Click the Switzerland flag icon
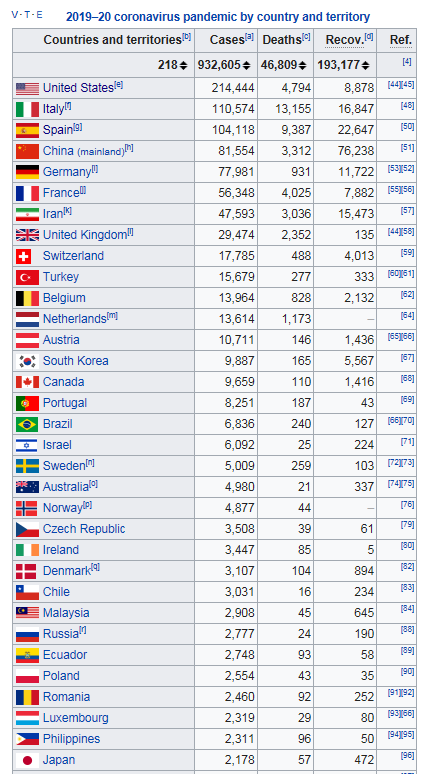The width and height of the screenshot is (429, 774). click(23, 256)
